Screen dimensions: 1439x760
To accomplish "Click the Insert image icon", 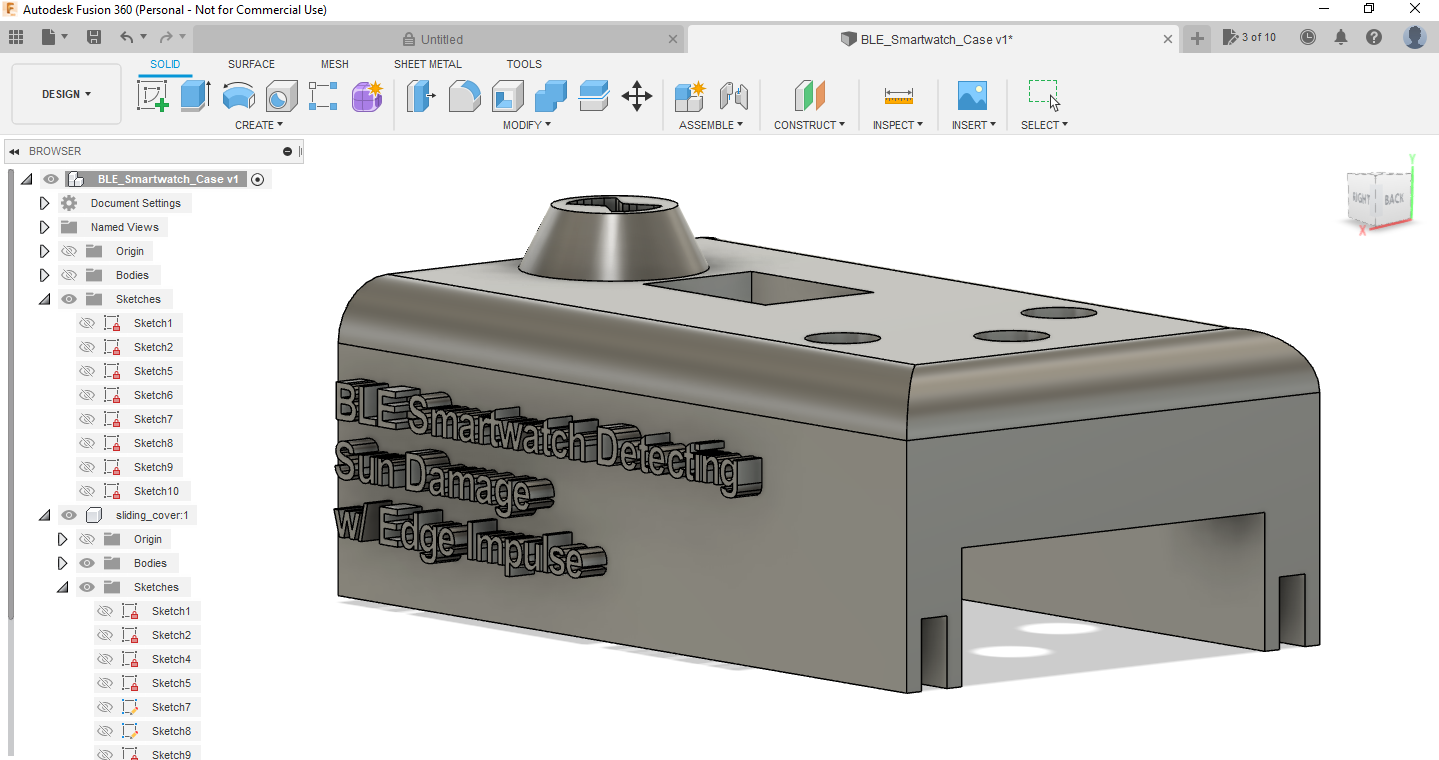I will [x=972, y=96].
